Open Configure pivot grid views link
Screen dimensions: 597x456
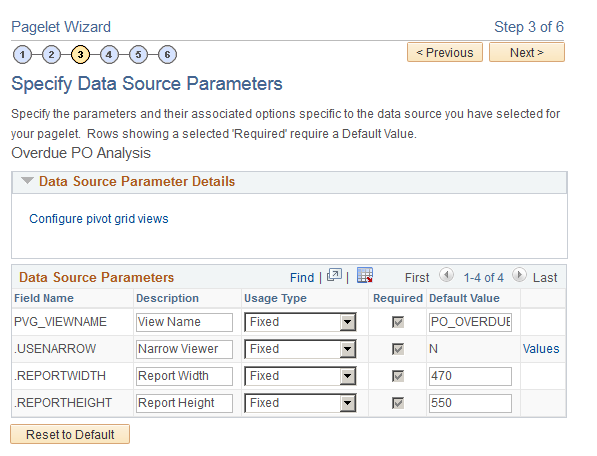pyautogui.click(x=99, y=219)
